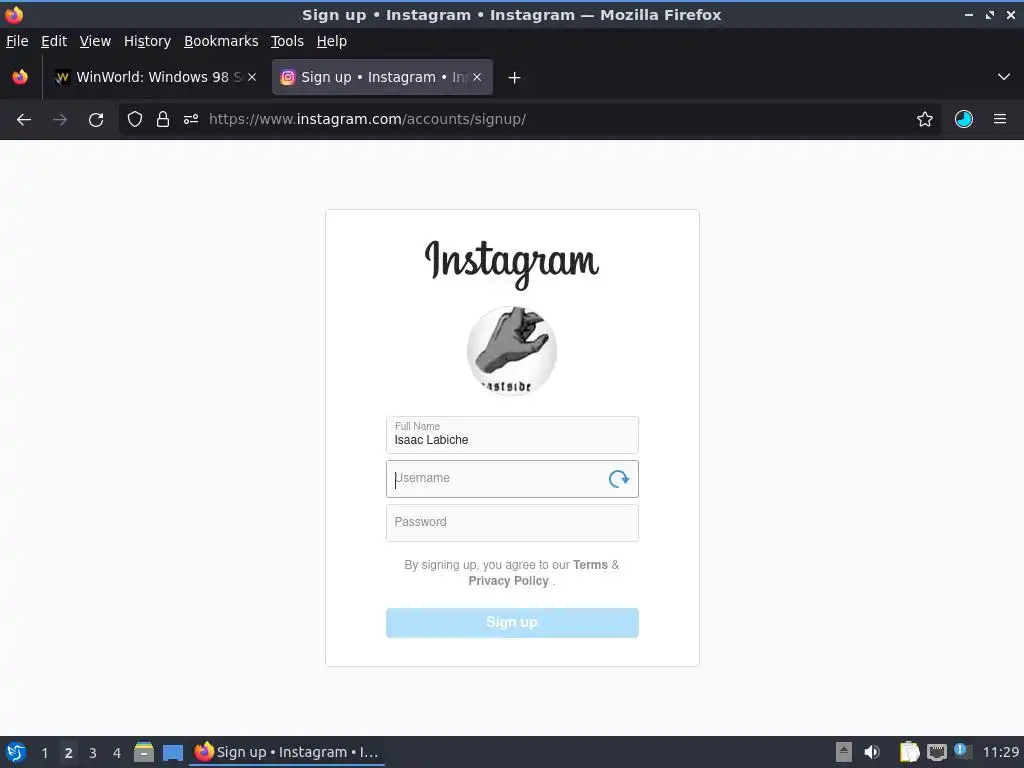The image size is (1024, 768).
Task: Click the Instagram logo wordmark
Action: coord(512,264)
